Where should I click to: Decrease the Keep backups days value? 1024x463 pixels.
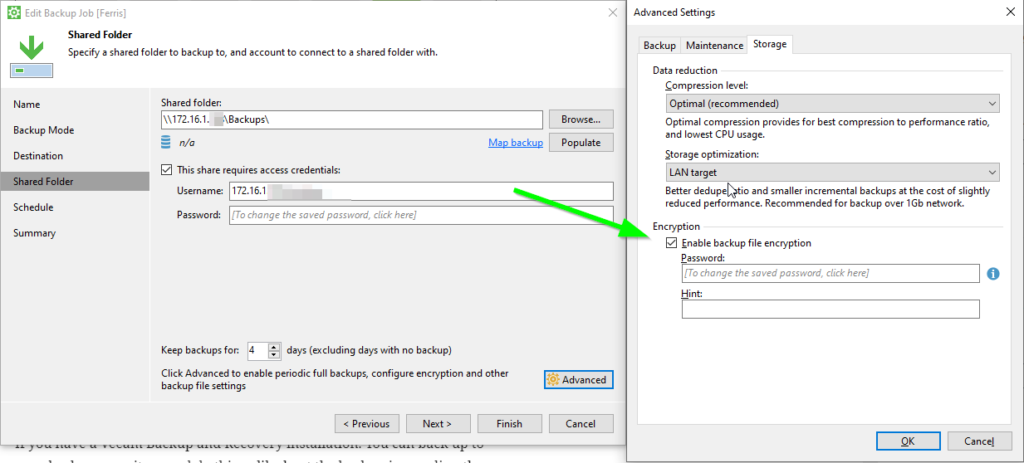pos(274,355)
